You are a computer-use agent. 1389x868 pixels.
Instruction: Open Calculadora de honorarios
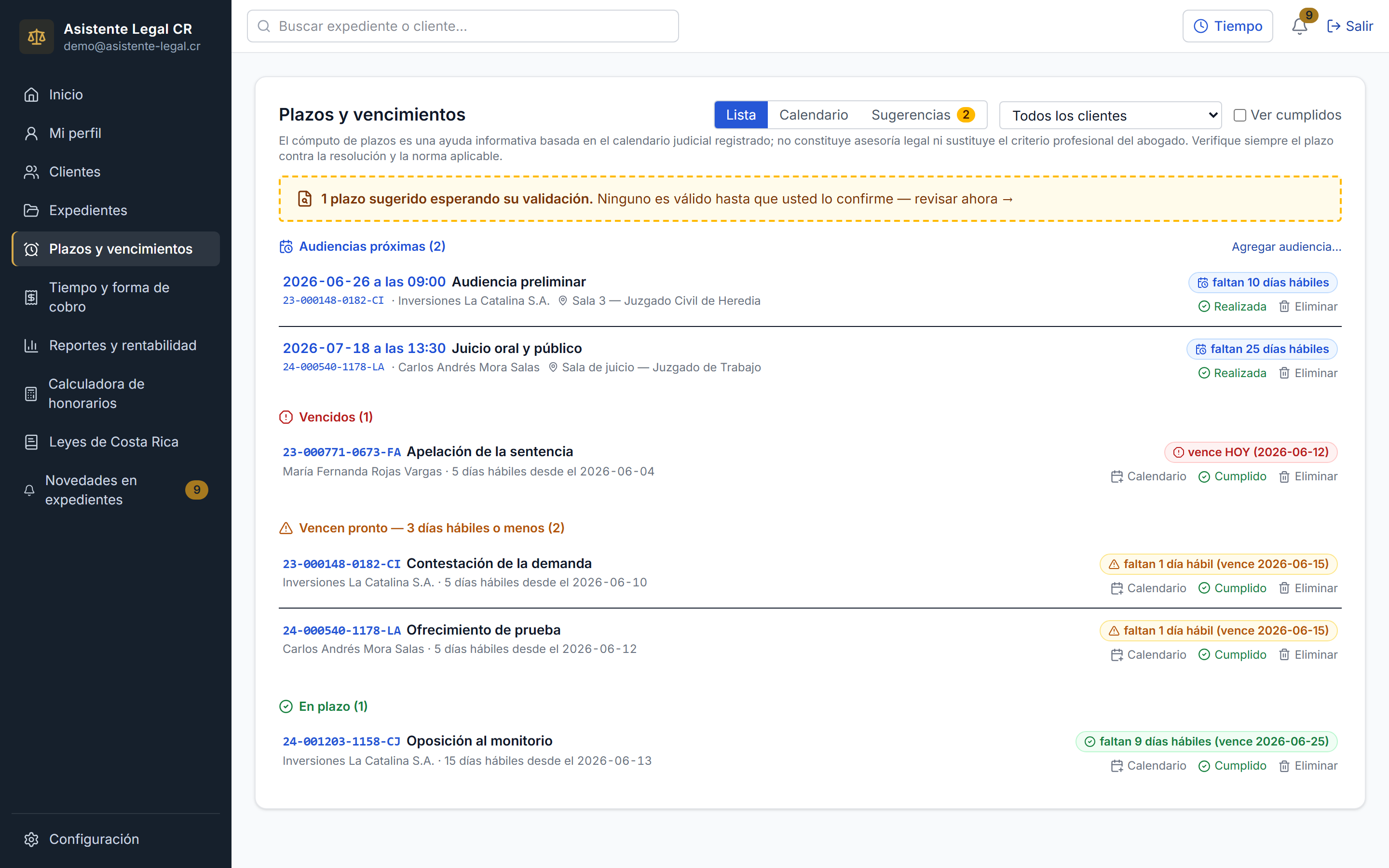point(115,393)
